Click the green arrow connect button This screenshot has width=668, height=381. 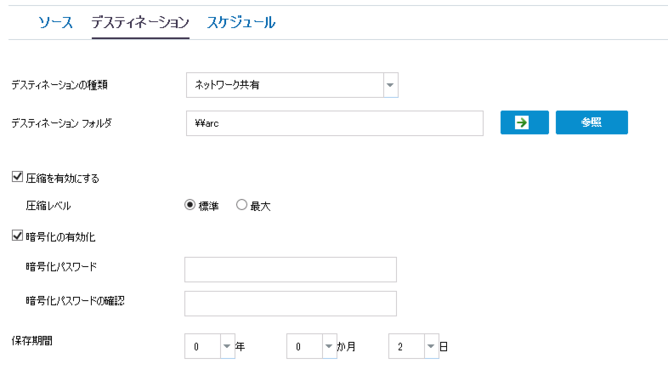point(524,122)
